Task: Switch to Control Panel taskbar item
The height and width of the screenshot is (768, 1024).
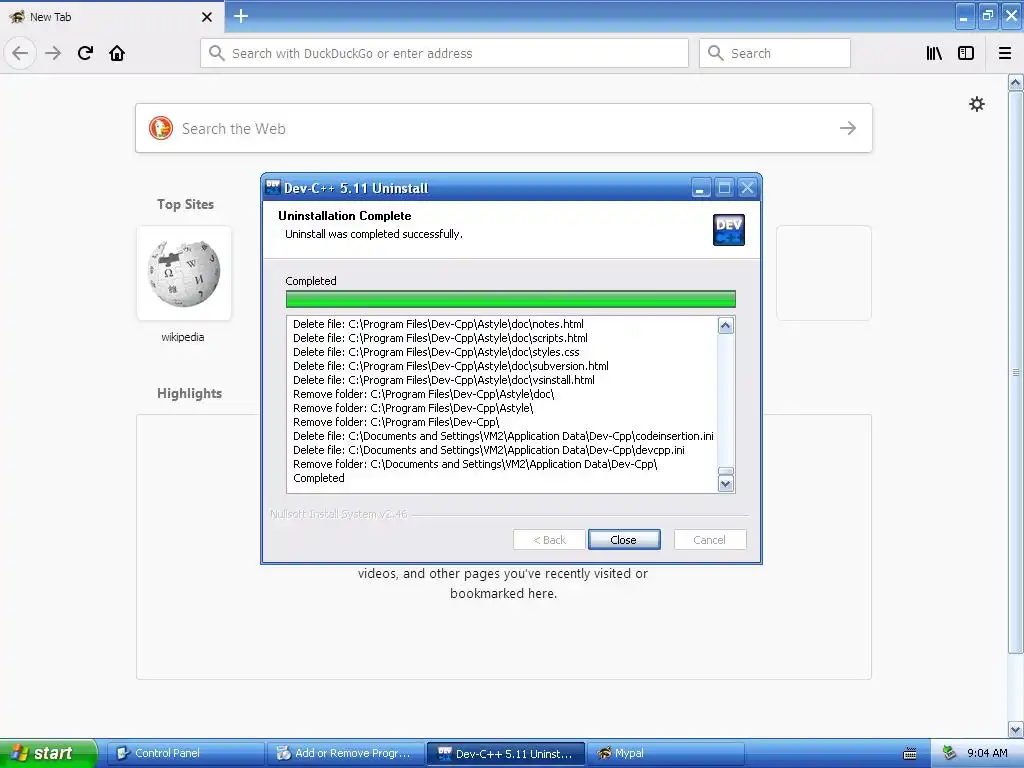Action: (x=185, y=753)
